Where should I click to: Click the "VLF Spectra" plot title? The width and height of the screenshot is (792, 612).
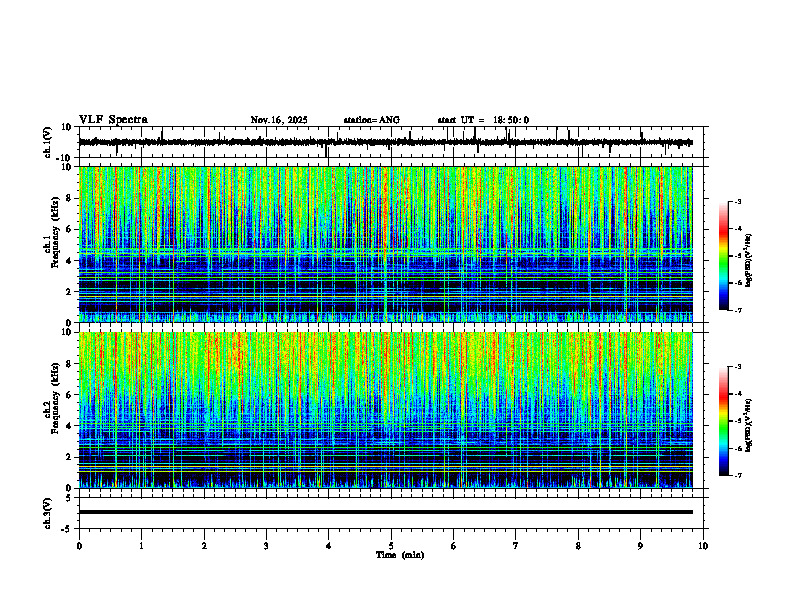113,120
